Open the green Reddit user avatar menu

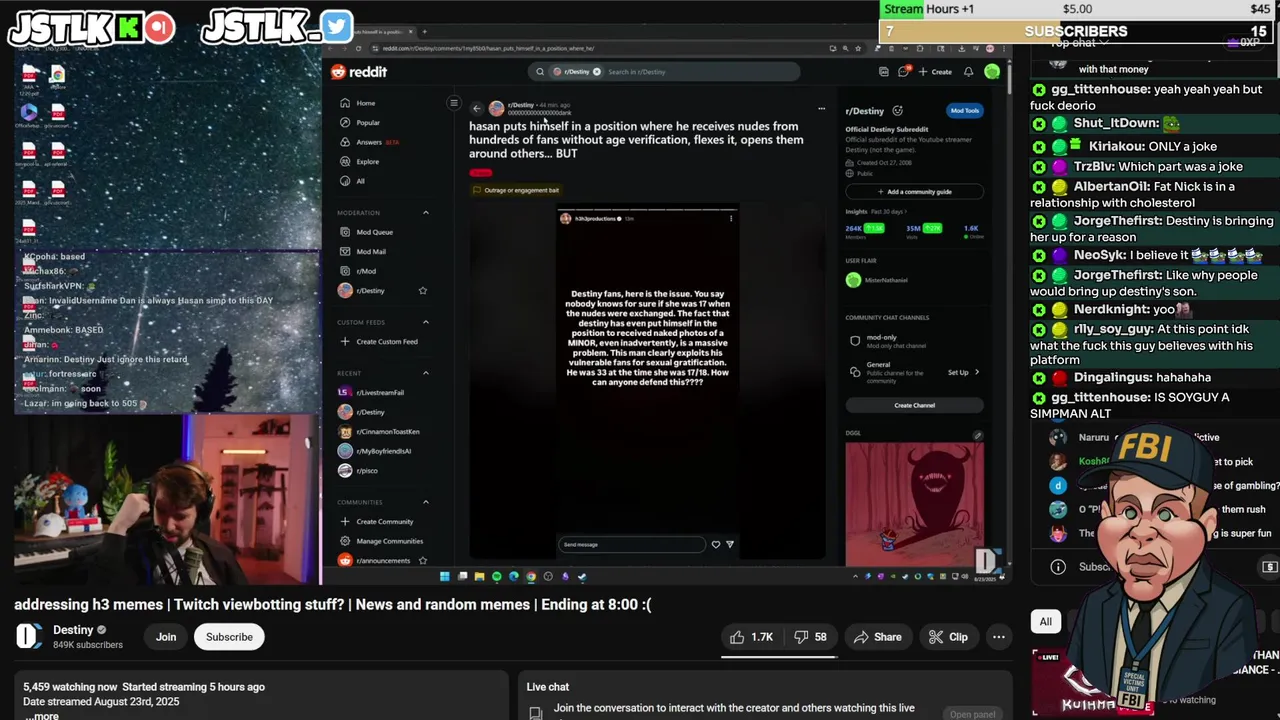tap(991, 71)
